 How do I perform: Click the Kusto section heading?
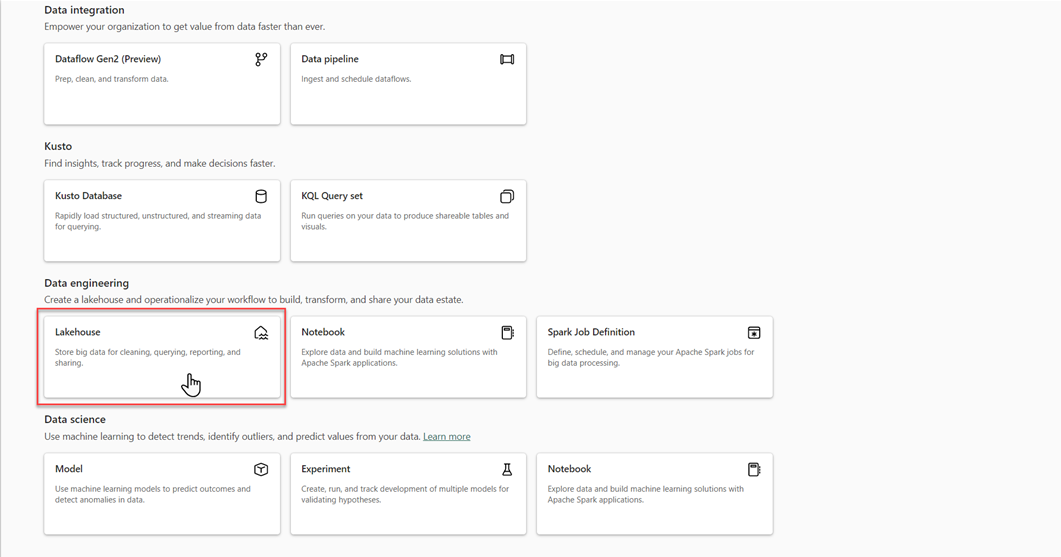[x=58, y=146]
